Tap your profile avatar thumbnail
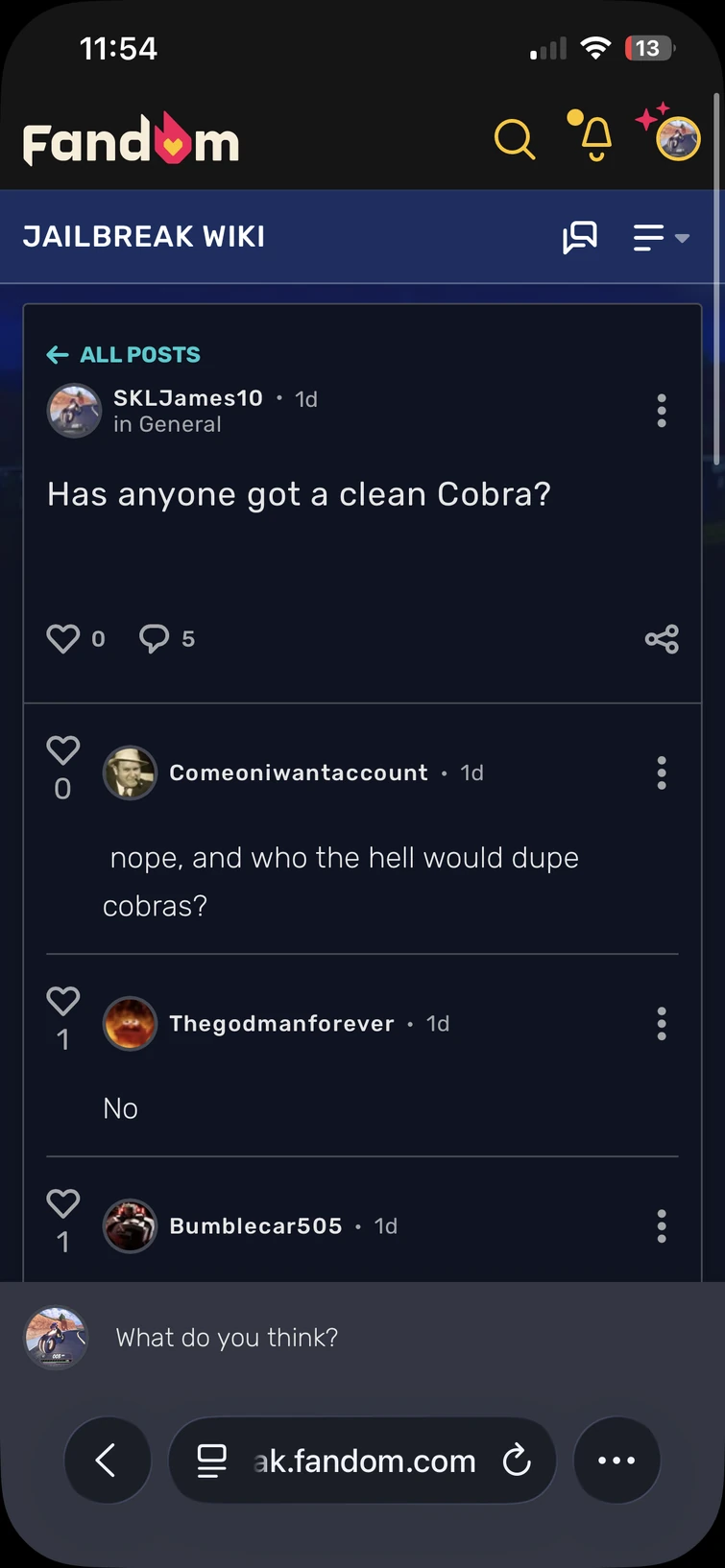This screenshot has width=725, height=1568. (x=678, y=137)
